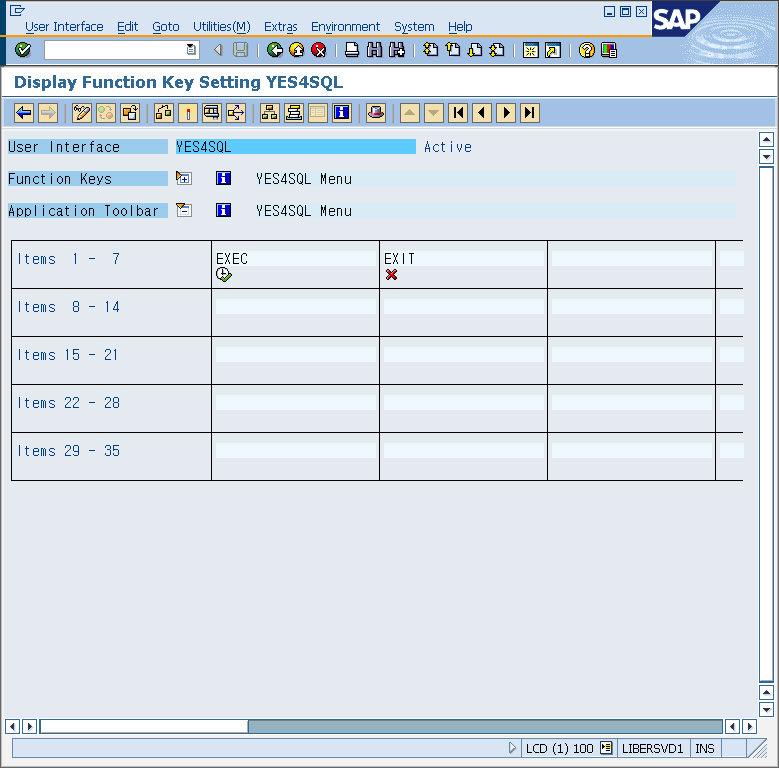Open the Environment menu
The height and width of the screenshot is (768, 779).
tap(345, 27)
